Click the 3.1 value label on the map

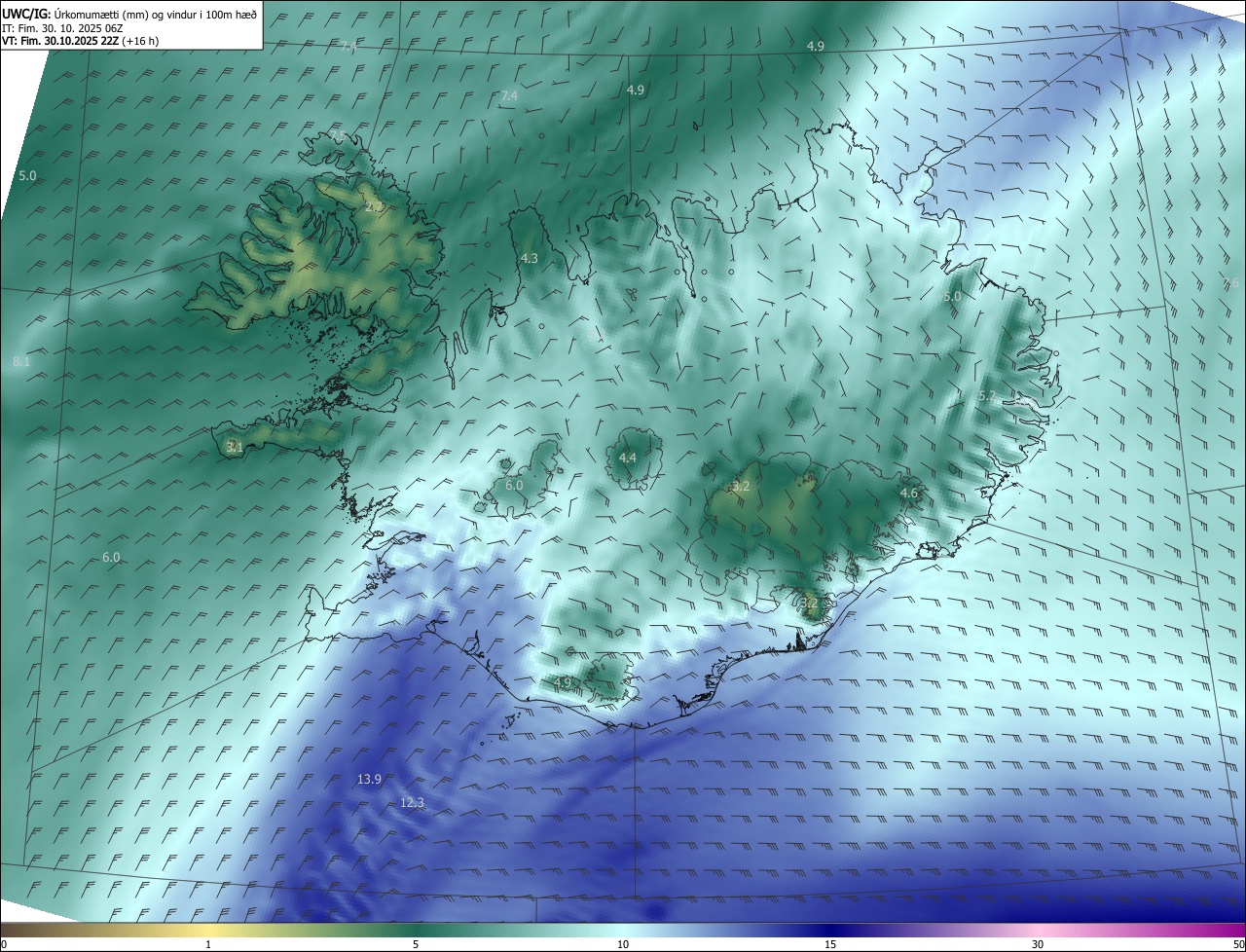(x=235, y=448)
